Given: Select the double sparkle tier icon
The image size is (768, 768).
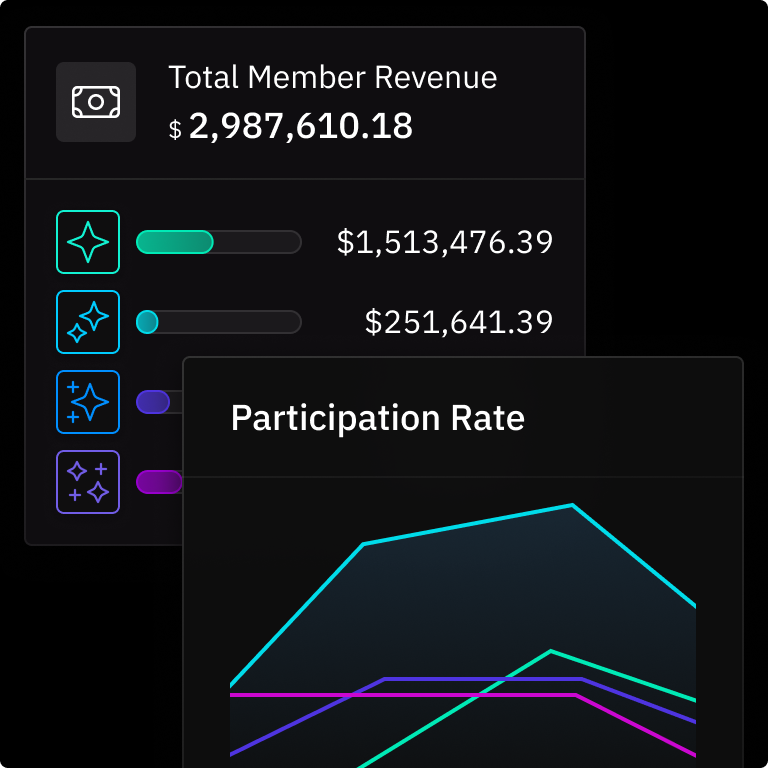Looking at the screenshot, I should [x=88, y=322].
